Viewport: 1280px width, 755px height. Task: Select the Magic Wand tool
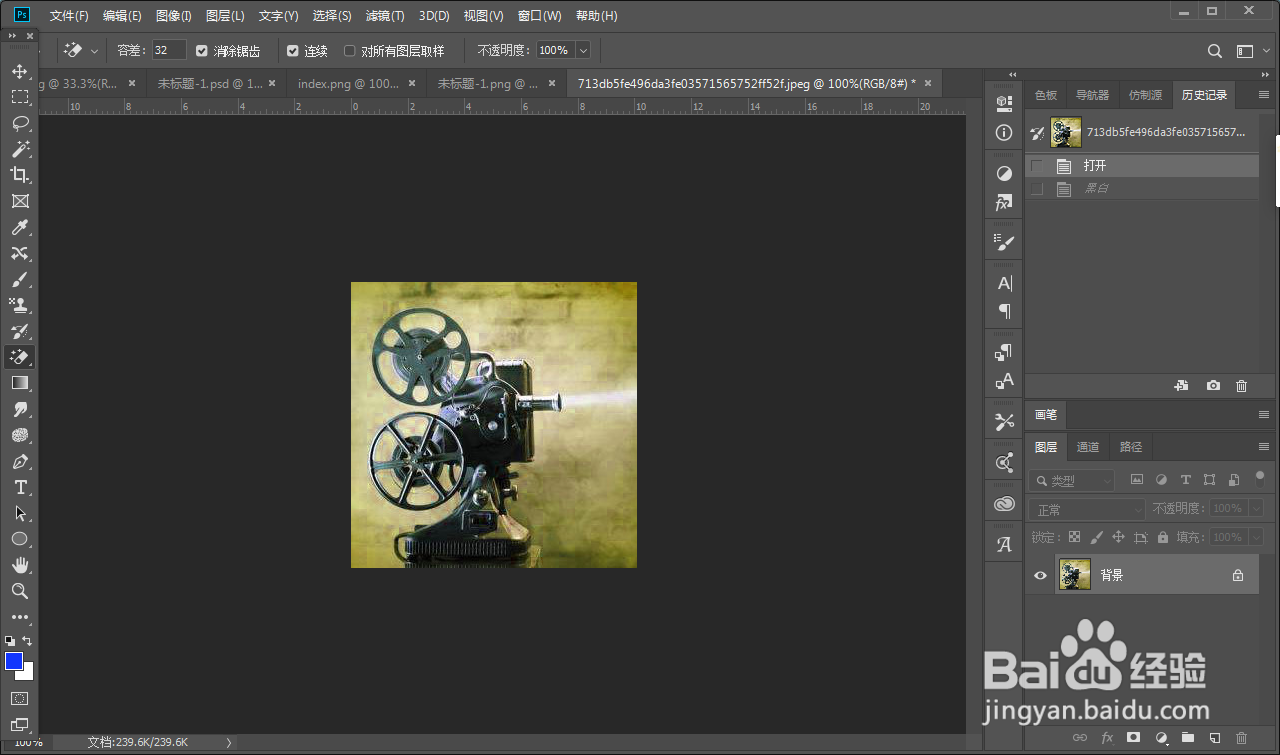[x=19, y=149]
